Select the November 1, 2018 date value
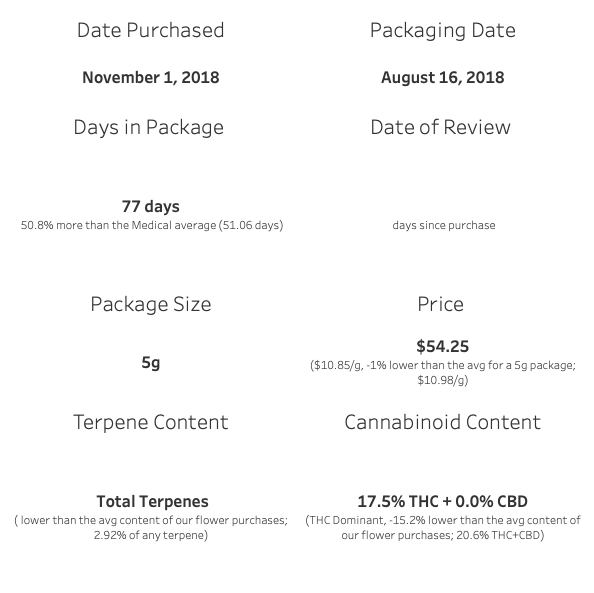This screenshot has height=593, width=594. pos(151,77)
